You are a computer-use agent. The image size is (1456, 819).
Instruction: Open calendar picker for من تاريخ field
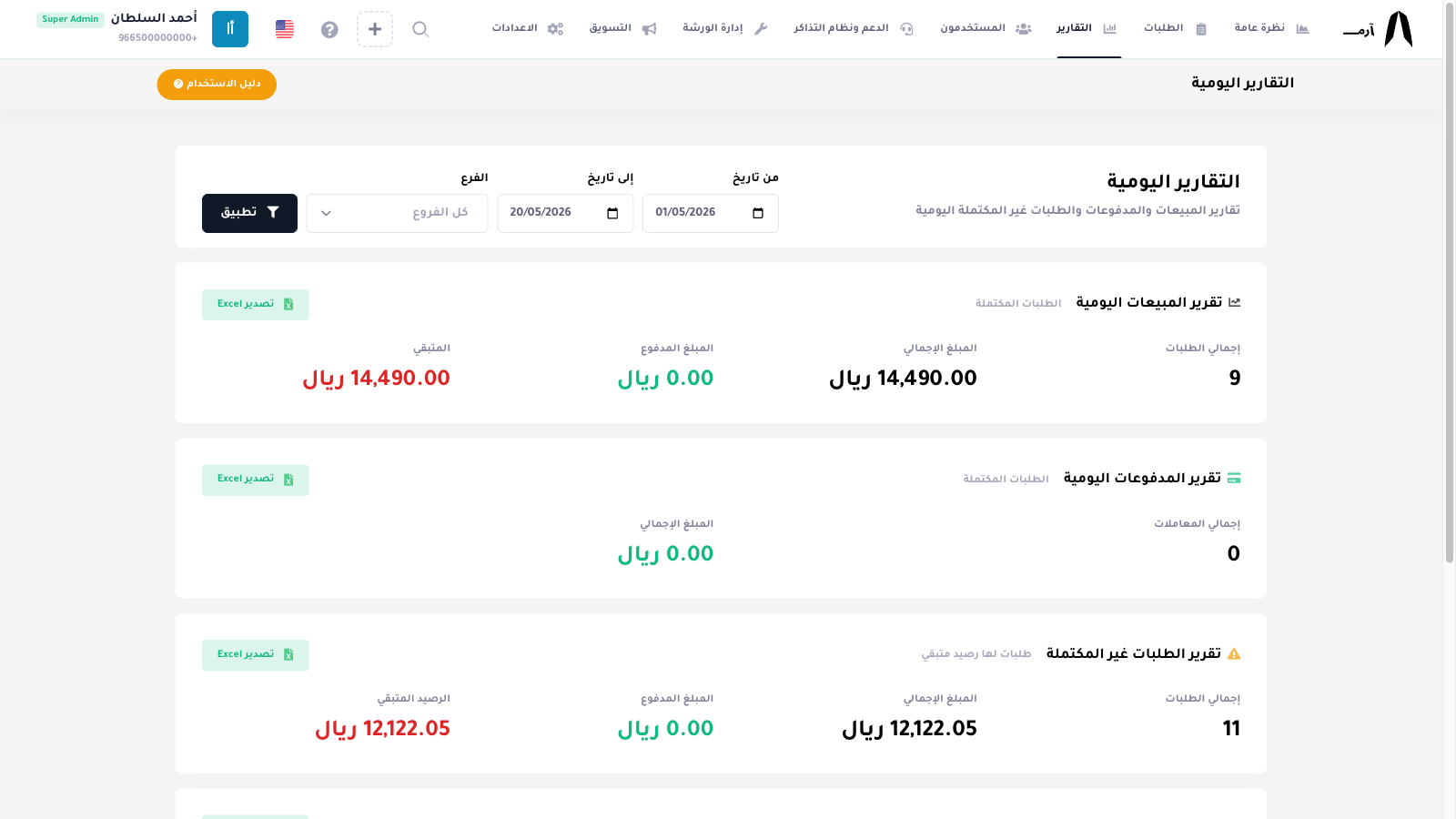pos(758,213)
